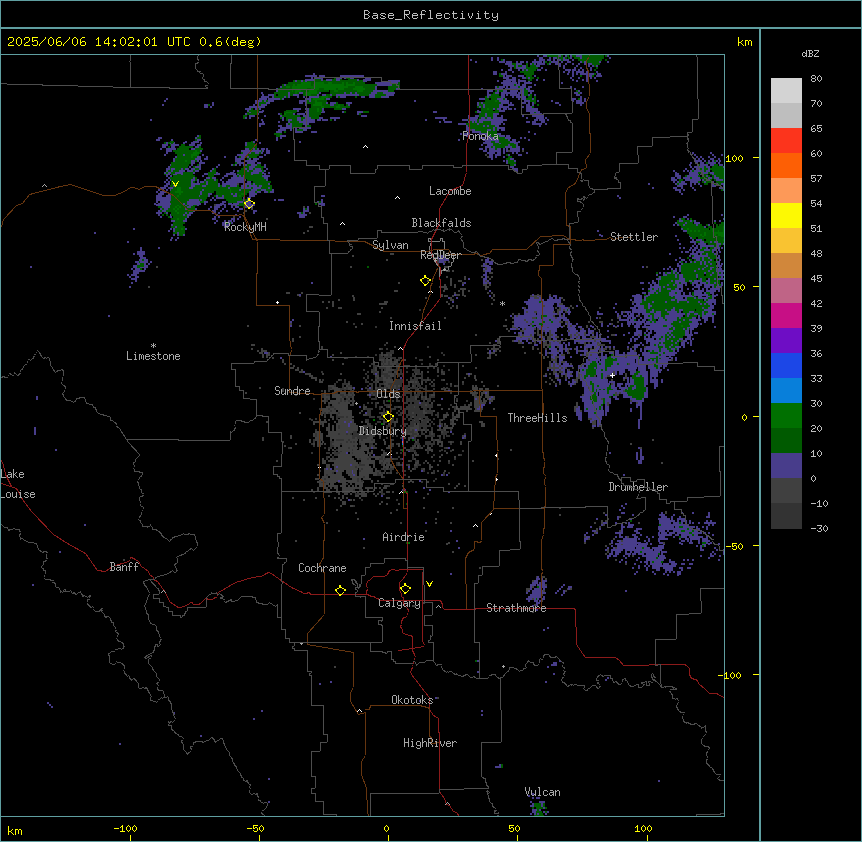Select the bright green 20-30 dBZ swatch
The width and height of the screenshot is (862, 842).
point(786,416)
